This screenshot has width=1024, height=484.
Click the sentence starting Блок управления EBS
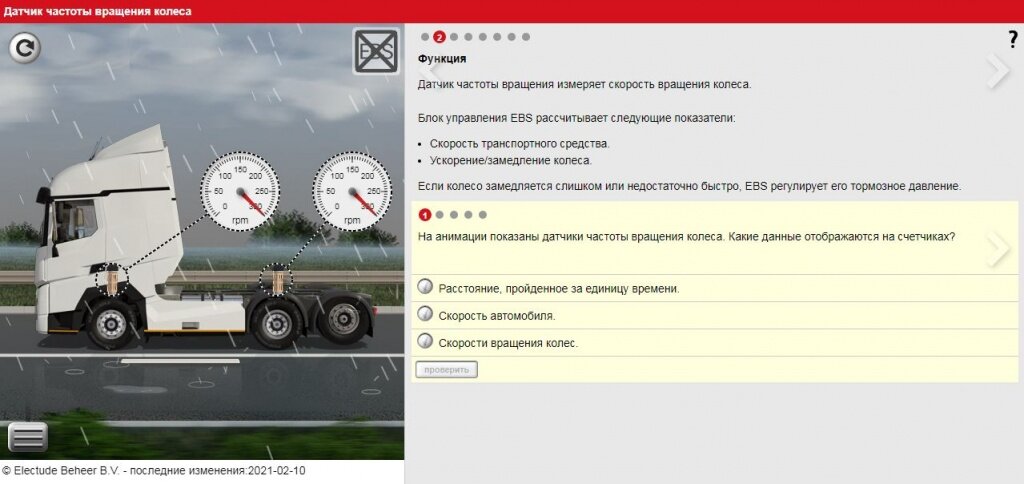(577, 118)
